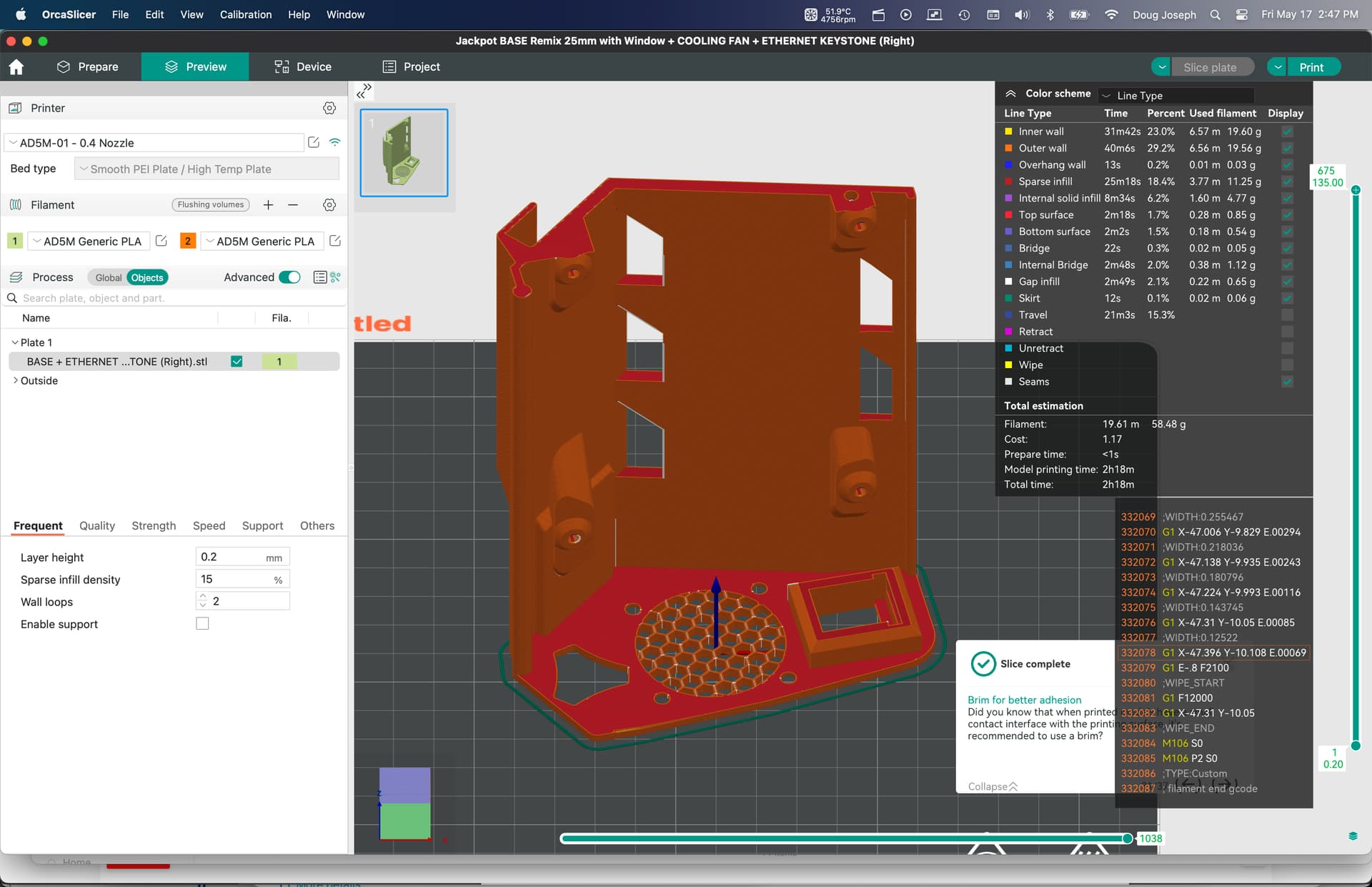Image resolution: width=1372 pixels, height=887 pixels.
Task: Expand the Outside tree item
Action: (x=16, y=380)
